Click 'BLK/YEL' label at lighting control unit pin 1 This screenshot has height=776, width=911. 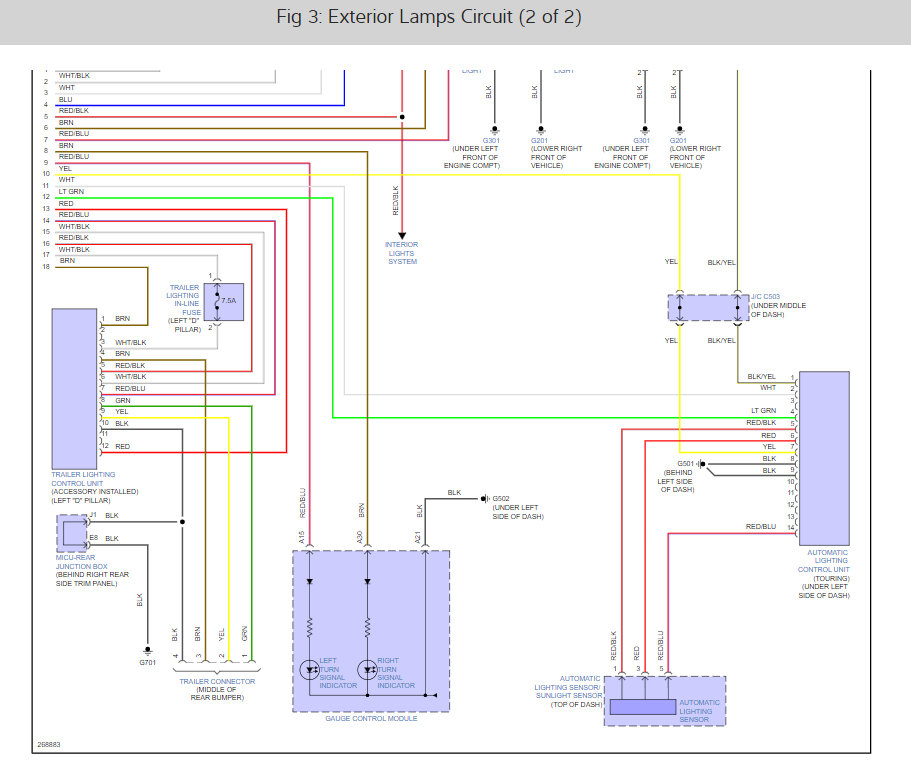click(761, 376)
